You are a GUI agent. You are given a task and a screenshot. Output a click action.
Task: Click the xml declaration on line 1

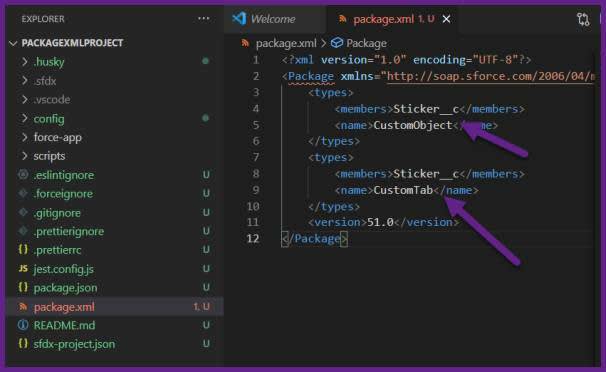406,60
